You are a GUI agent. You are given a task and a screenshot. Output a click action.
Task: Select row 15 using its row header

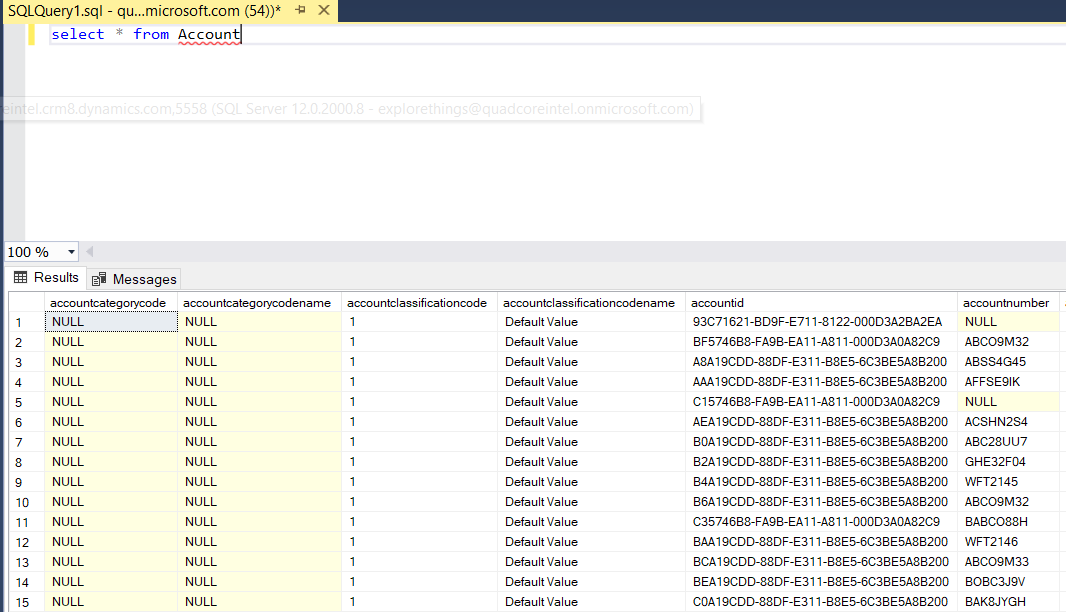(x=20, y=601)
